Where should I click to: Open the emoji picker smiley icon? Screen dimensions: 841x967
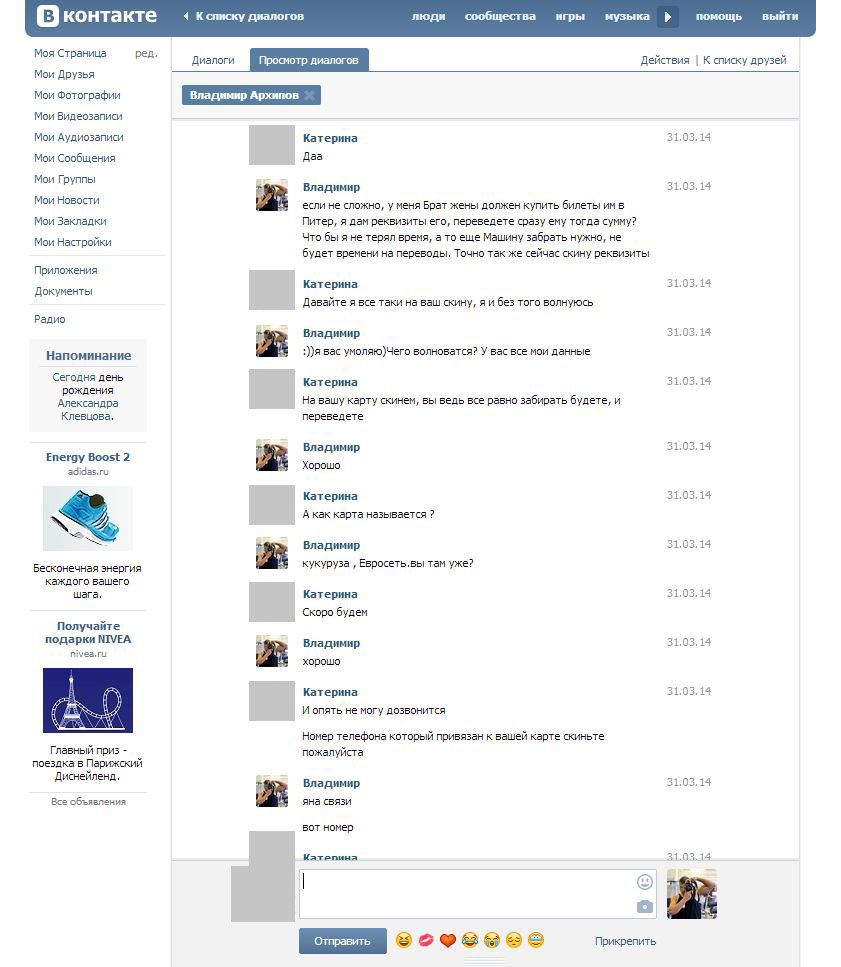point(645,882)
